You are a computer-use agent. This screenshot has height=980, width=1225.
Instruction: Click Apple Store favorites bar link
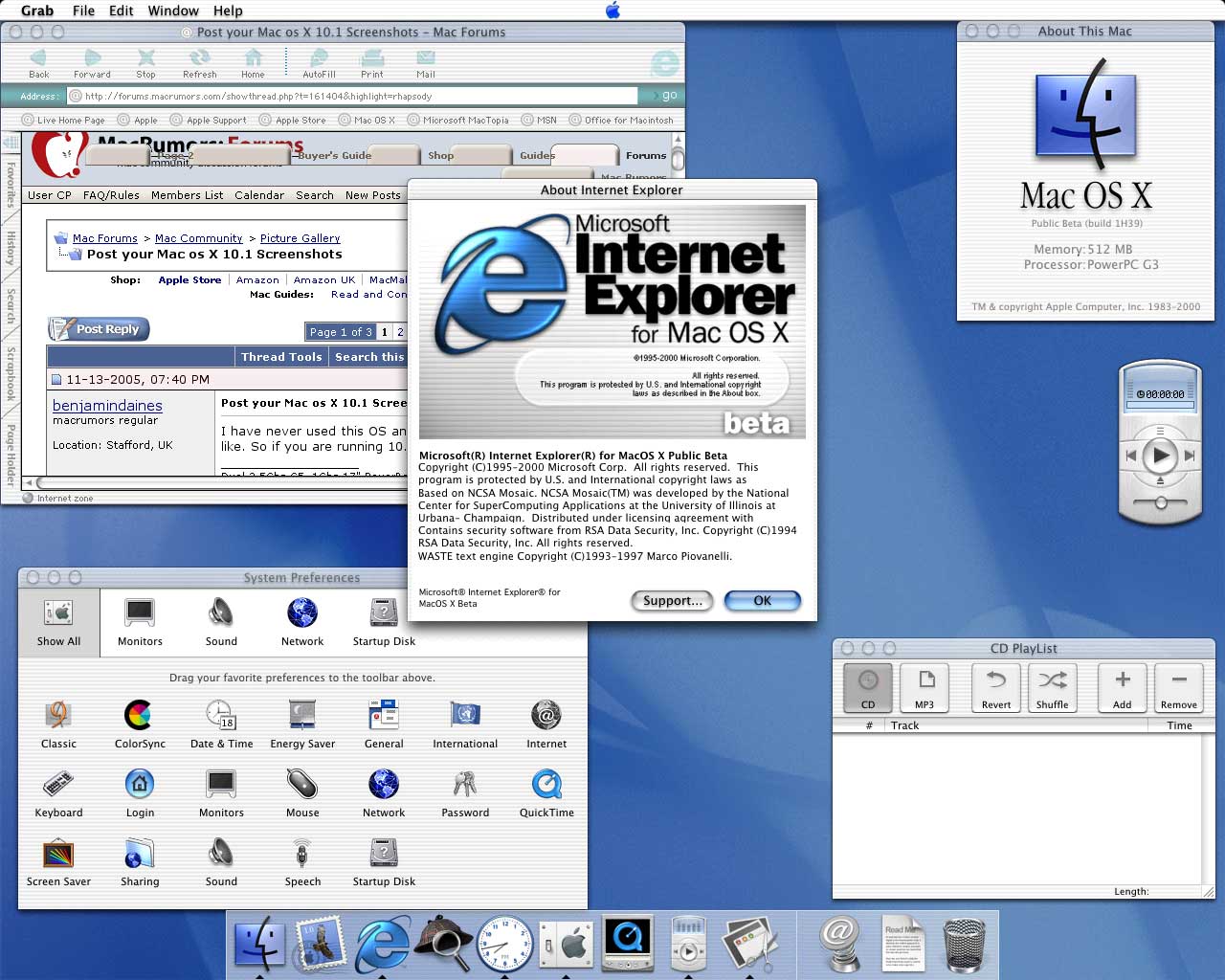pos(293,121)
